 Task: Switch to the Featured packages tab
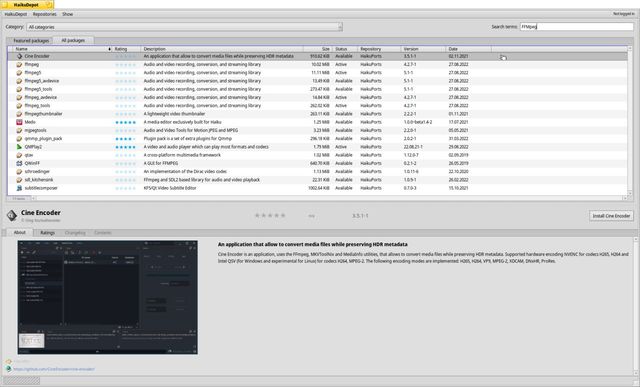click(x=31, y=41)
